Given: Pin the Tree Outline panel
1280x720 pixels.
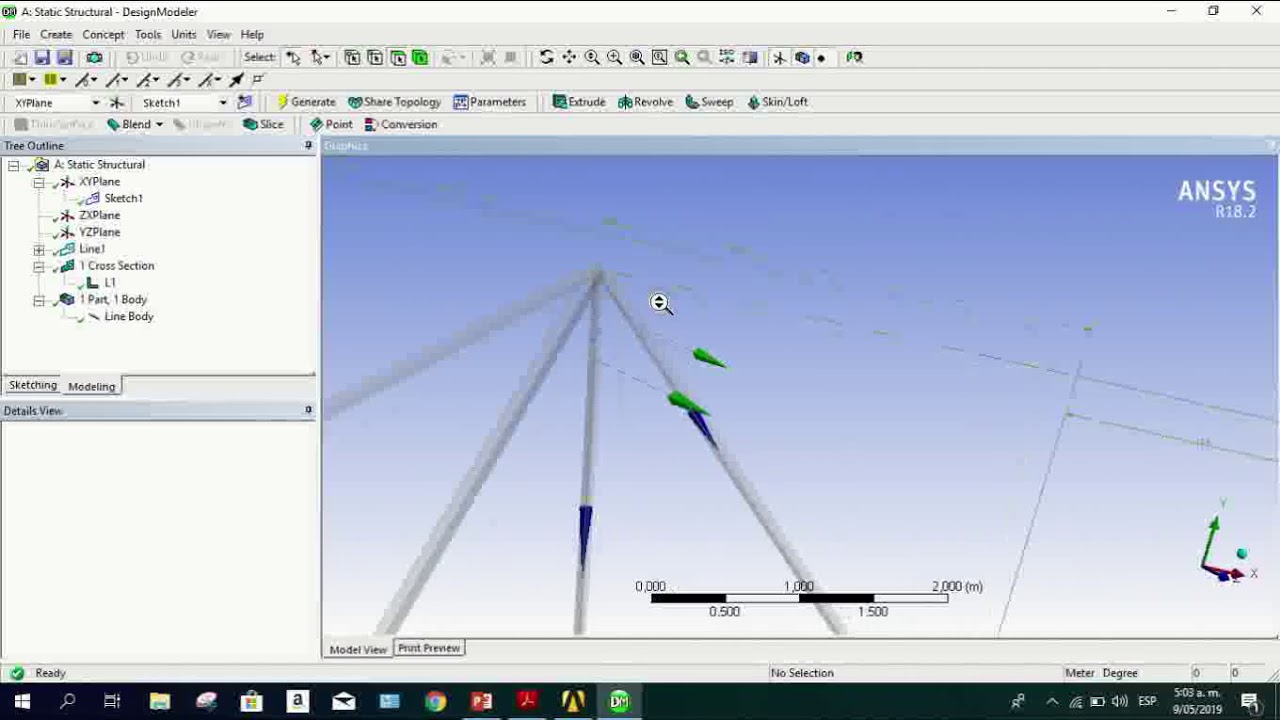Looking at the screenshot, I should pyautogui.click(x=308, y=146).
